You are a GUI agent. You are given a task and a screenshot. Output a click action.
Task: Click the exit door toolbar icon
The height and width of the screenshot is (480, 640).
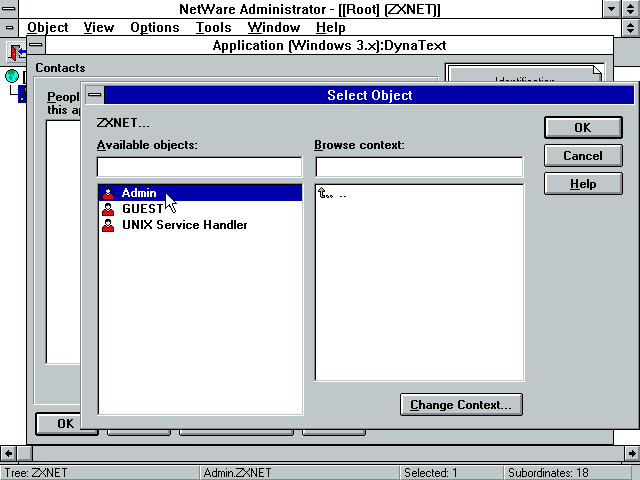pos(16,52)
